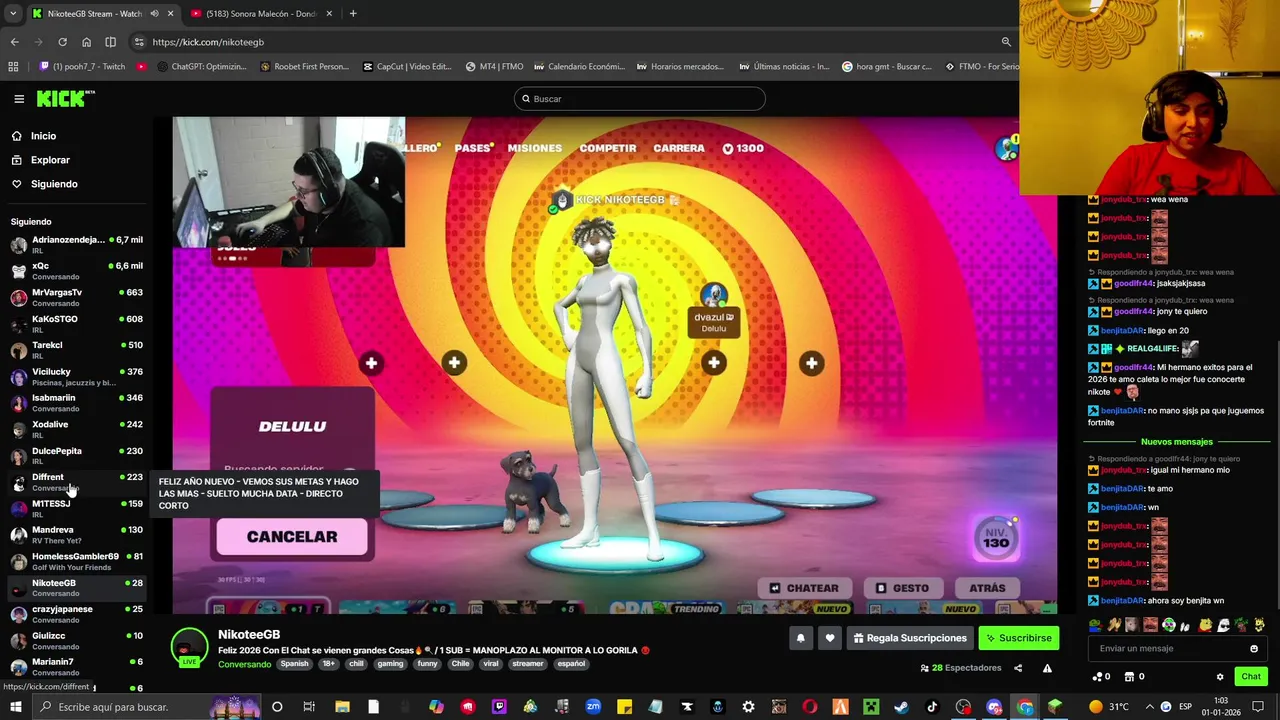Open xQc channel in following list

(x=78, y=271)
